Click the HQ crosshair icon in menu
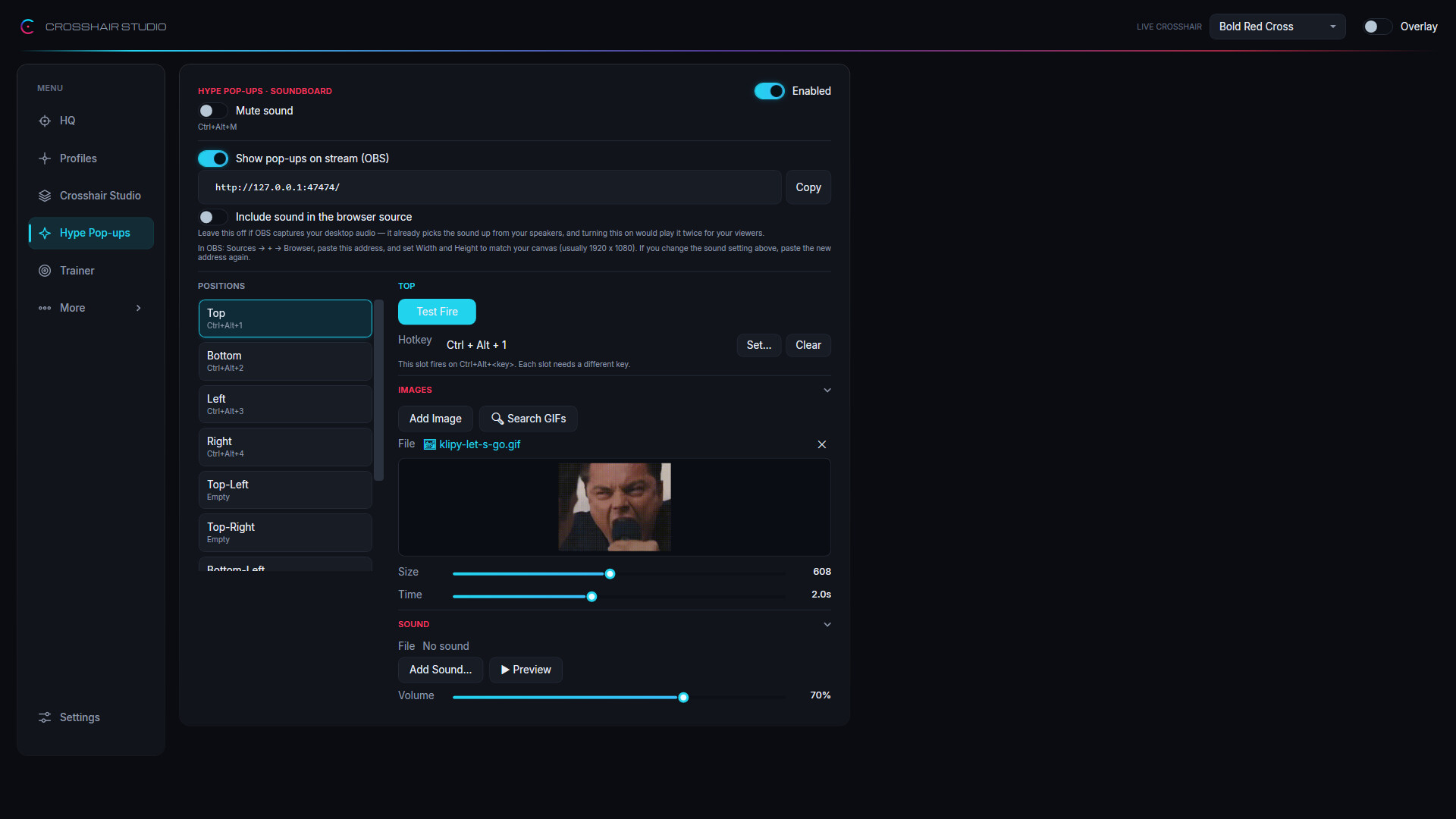The image size is (1456, 819). (45, 121)
